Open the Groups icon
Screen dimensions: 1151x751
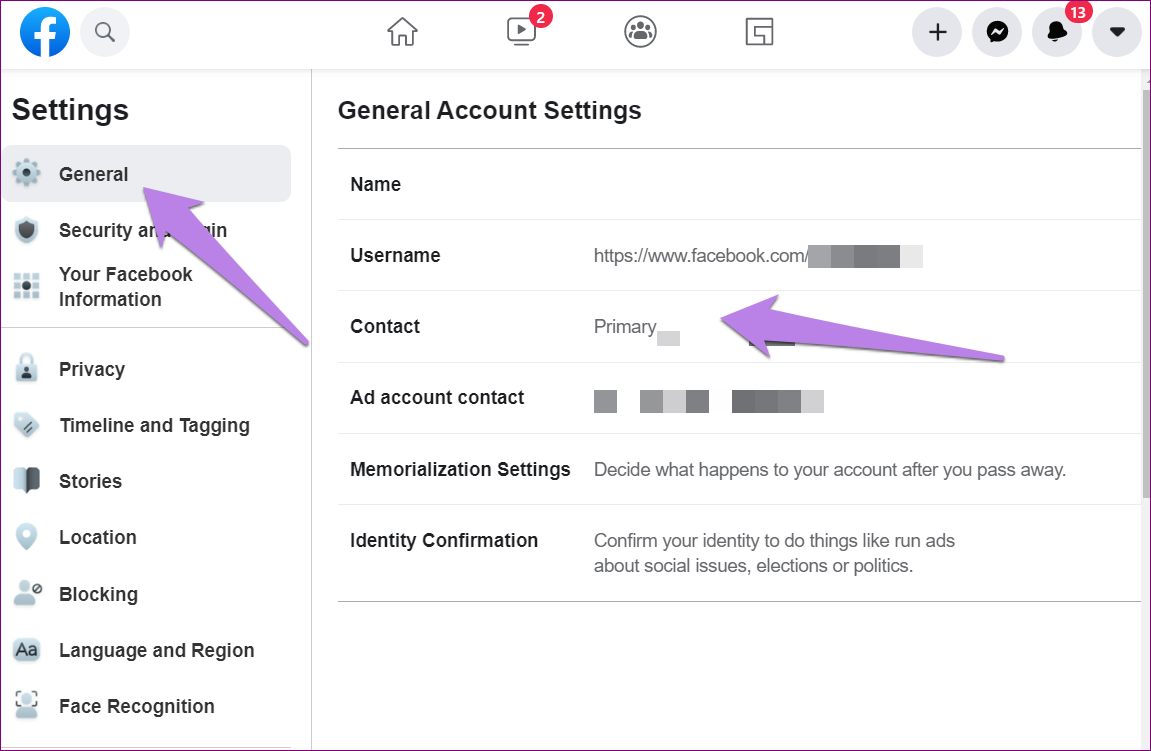tap(640, 33)
